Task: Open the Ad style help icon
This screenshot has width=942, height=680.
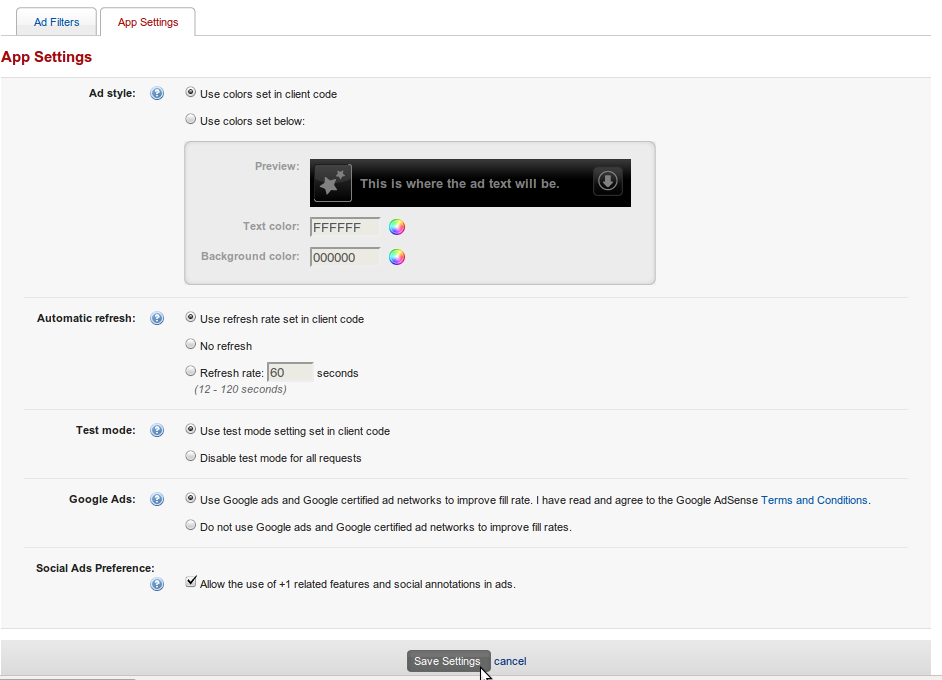Action: coord(157,94)
